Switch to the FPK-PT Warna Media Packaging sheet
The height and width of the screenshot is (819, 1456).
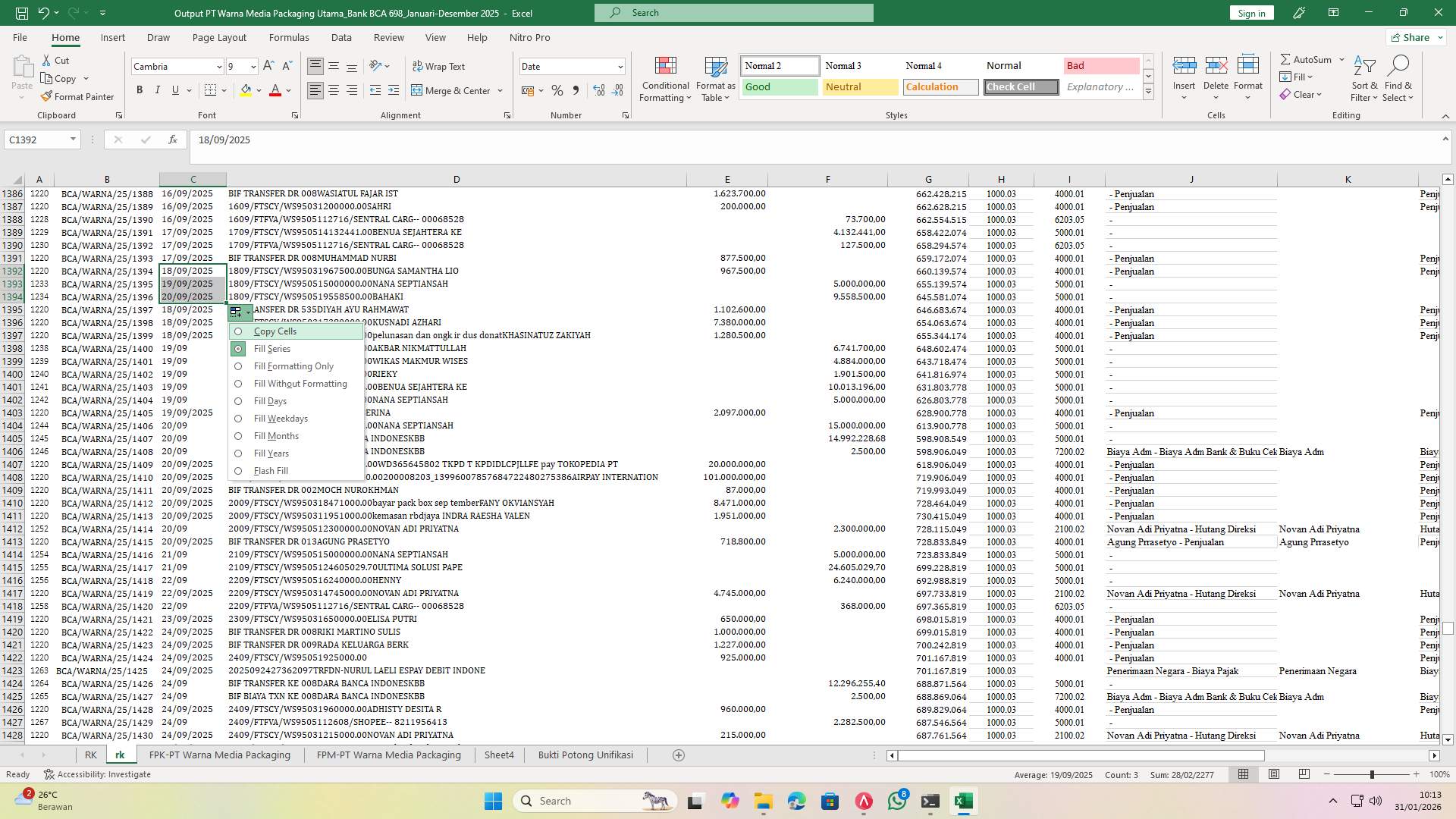point(219,755)
